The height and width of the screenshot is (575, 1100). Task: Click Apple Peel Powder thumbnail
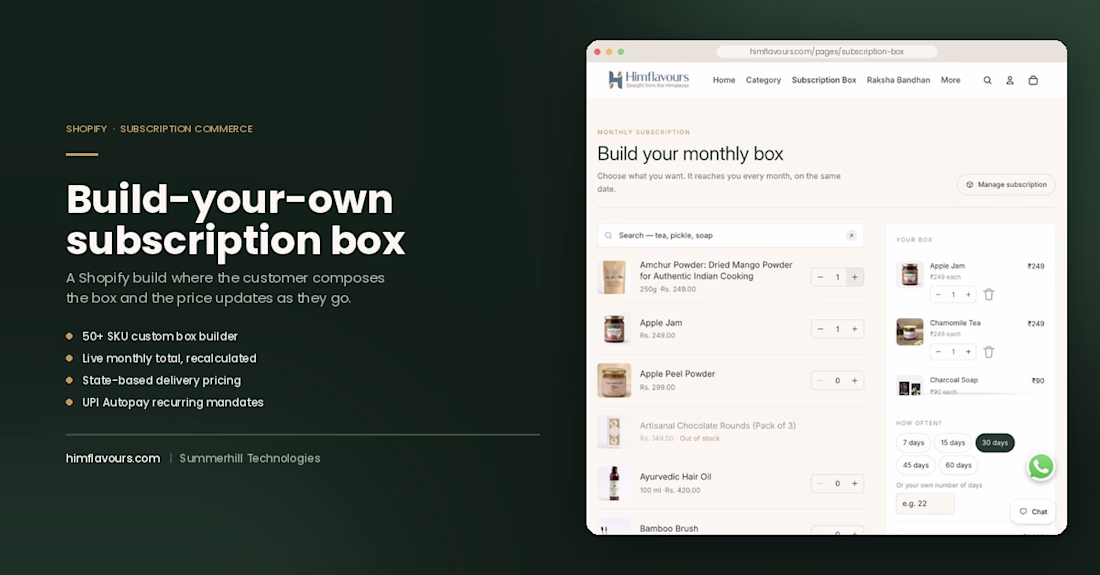[614, 381]
